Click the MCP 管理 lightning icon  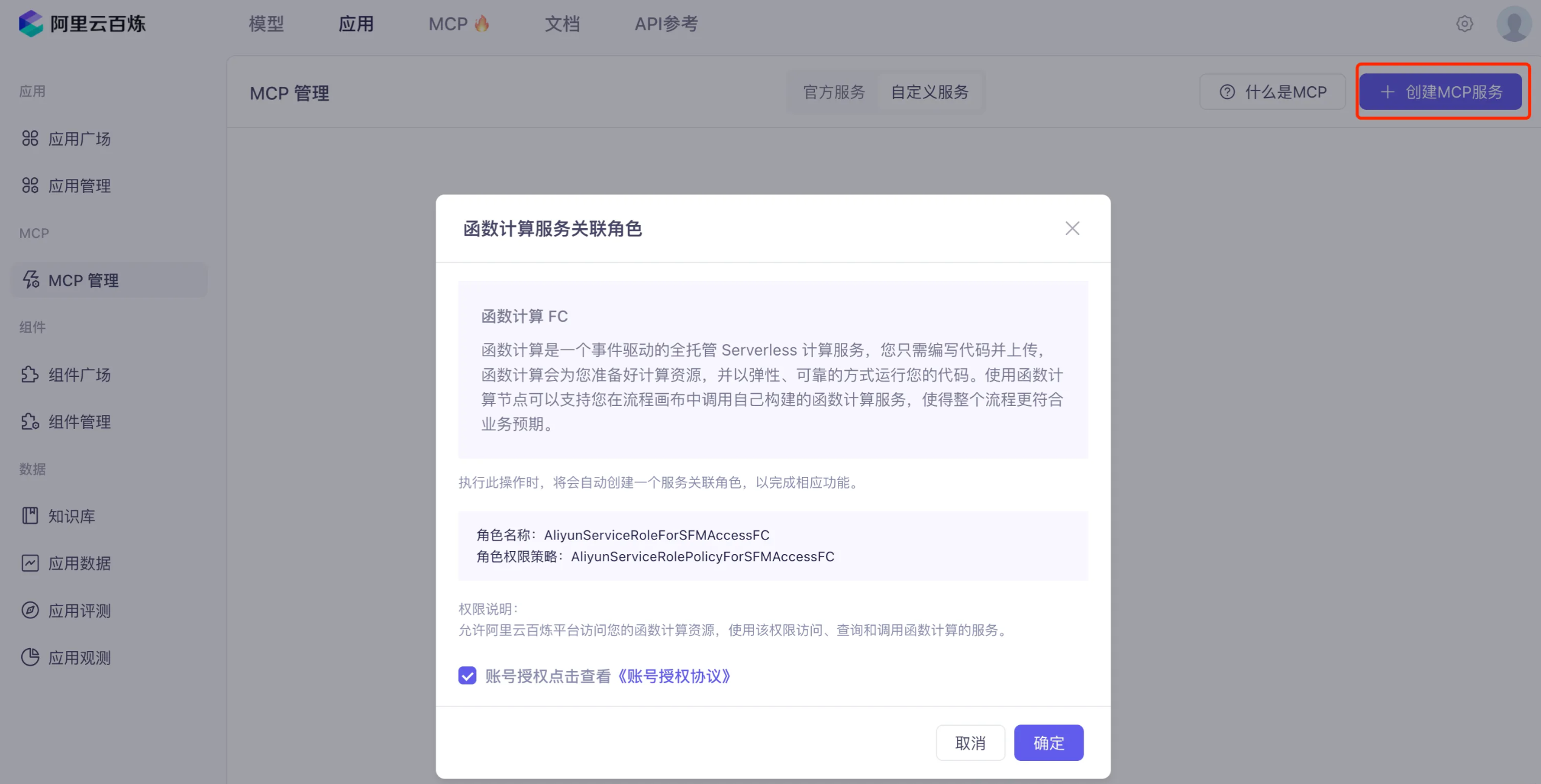30,280
